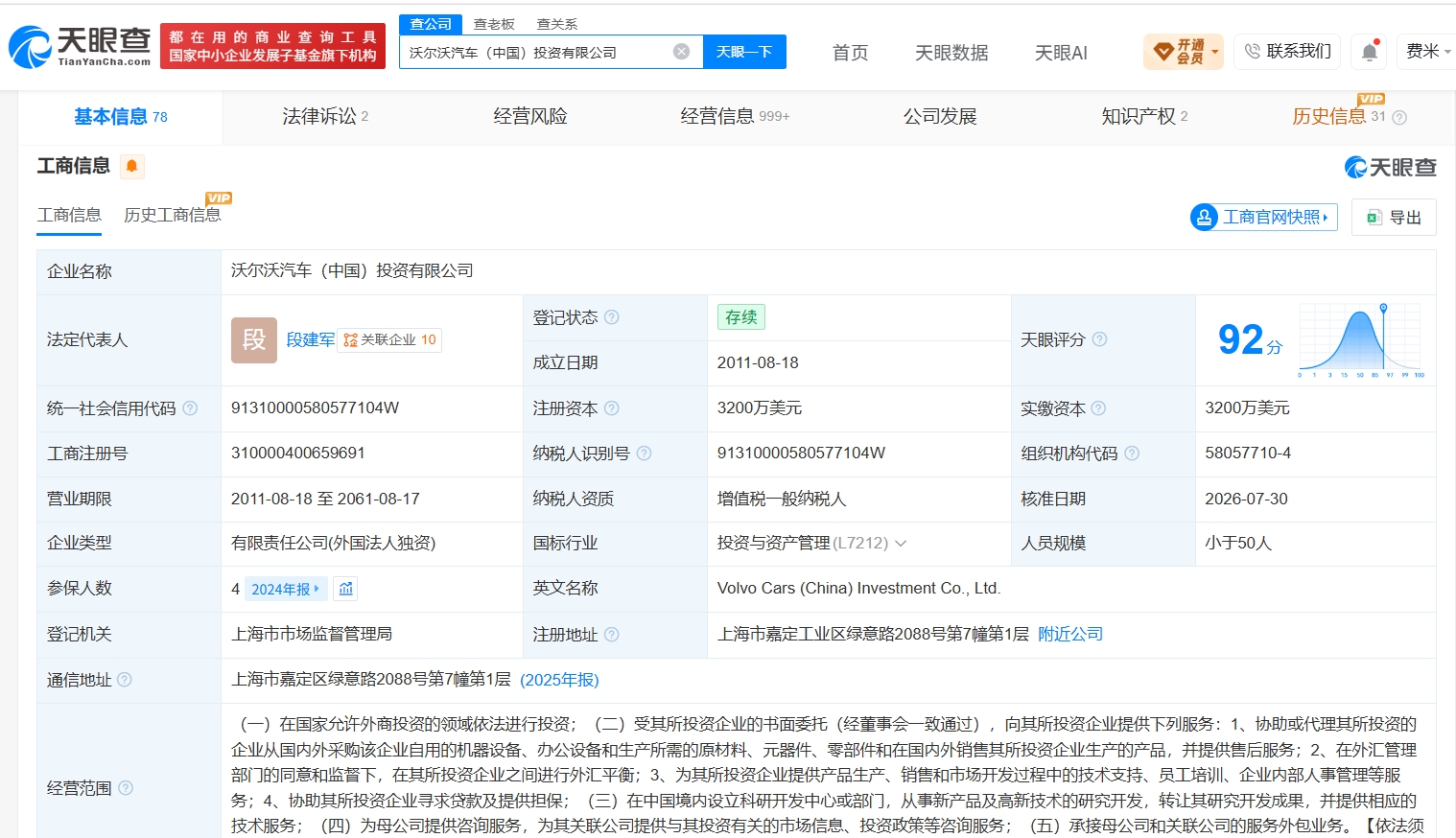This screenshot has width=1456, height=838.
Task: Click the 92分 score value
Action: (x=1250, y=339)
